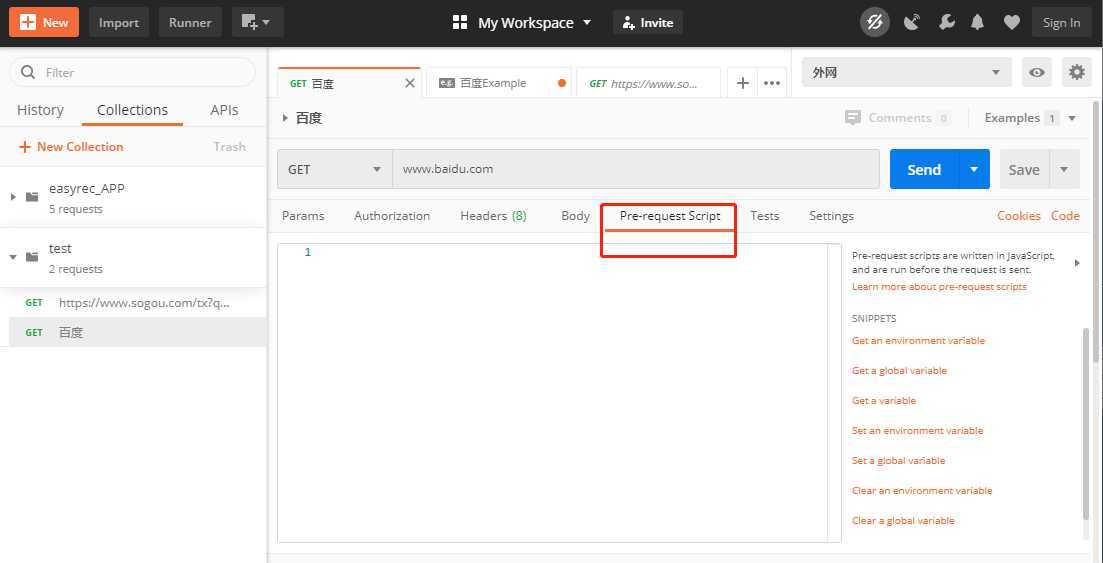This screenshot has height=563, width=1103.
Task: Insert 'Get a global variable' snippet
Action: [899, 371]
